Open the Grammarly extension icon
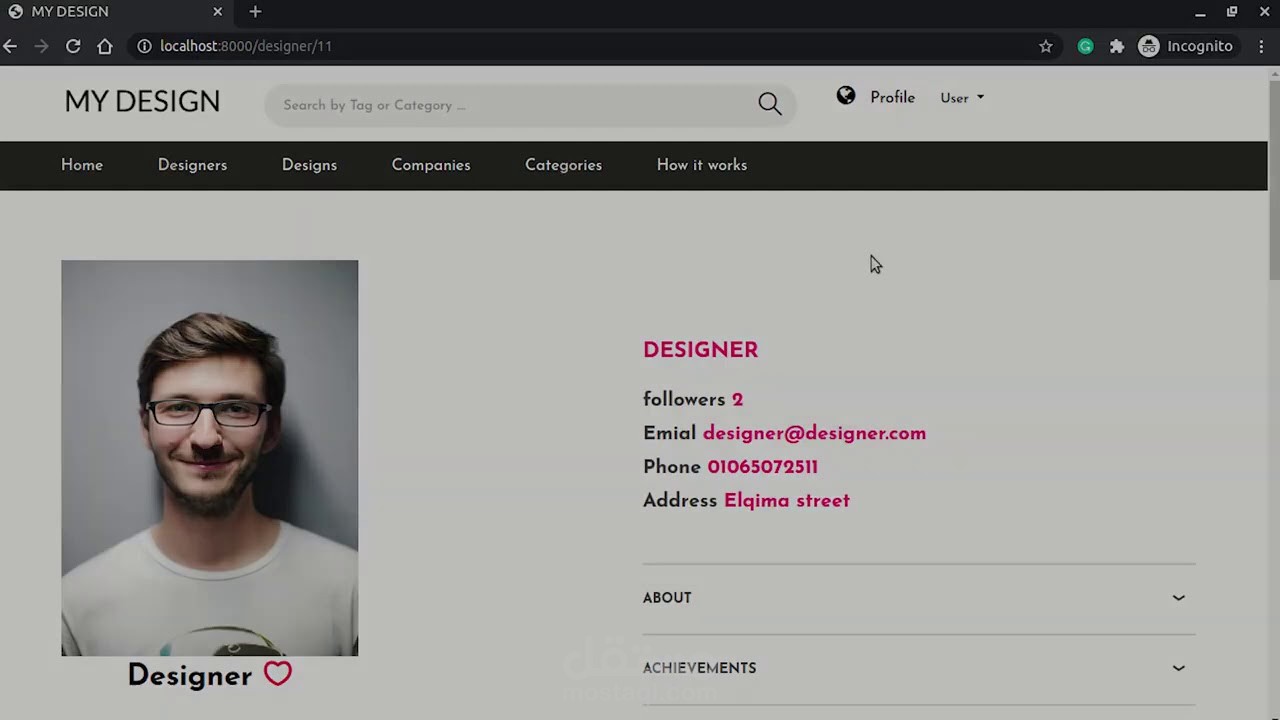 tap(1085, 46)
